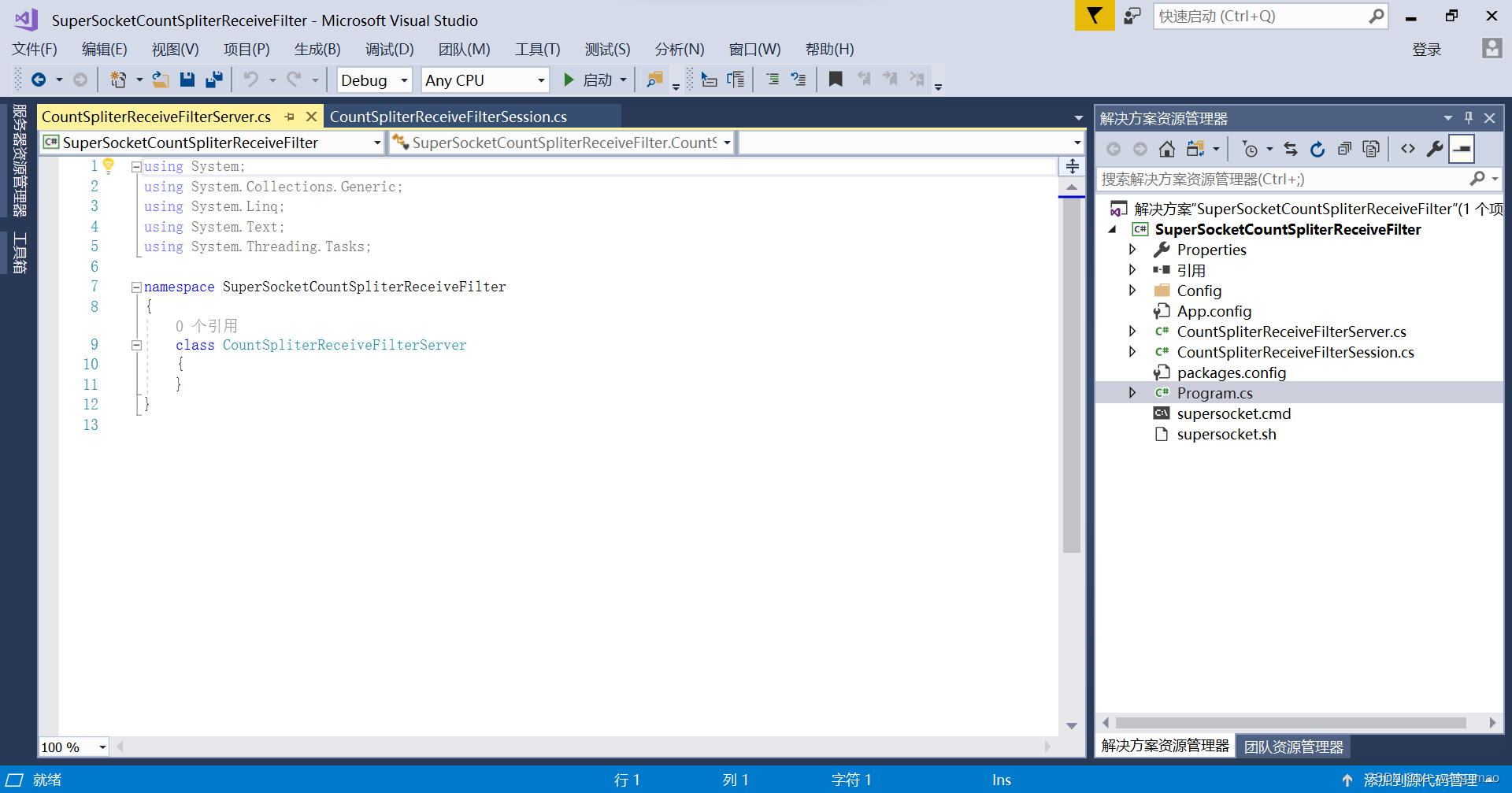Switch to CountSpliterReceiveFilterSession.cs tab

pos(448,117)
